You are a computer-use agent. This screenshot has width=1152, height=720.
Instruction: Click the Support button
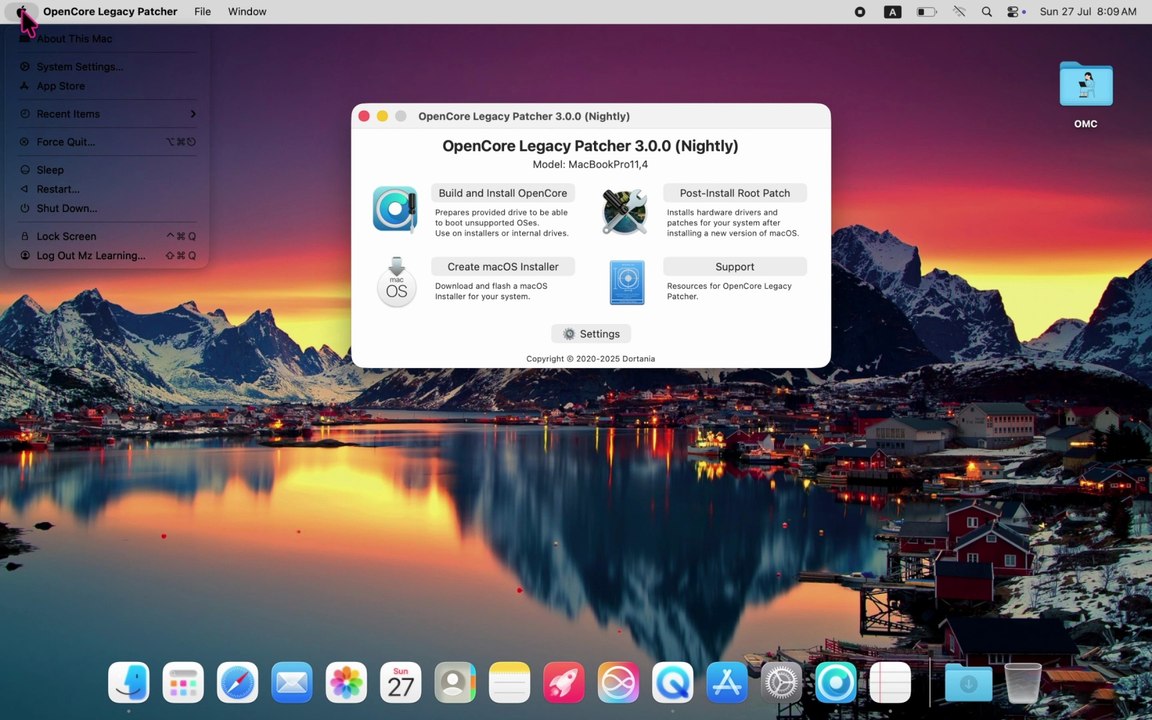pos(735,266)
